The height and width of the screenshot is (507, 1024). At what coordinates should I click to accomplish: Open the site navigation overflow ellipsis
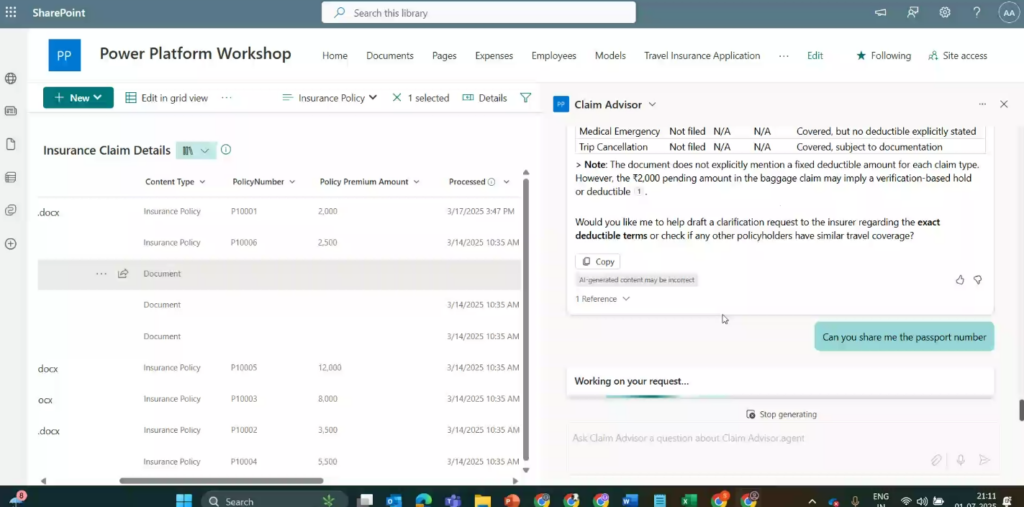tap(784, 56)
